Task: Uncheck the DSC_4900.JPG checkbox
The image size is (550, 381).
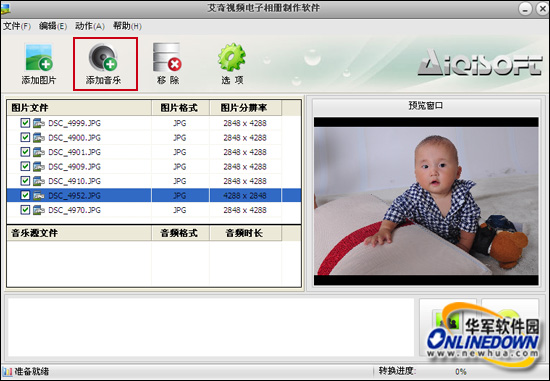Action: [25, 137]
